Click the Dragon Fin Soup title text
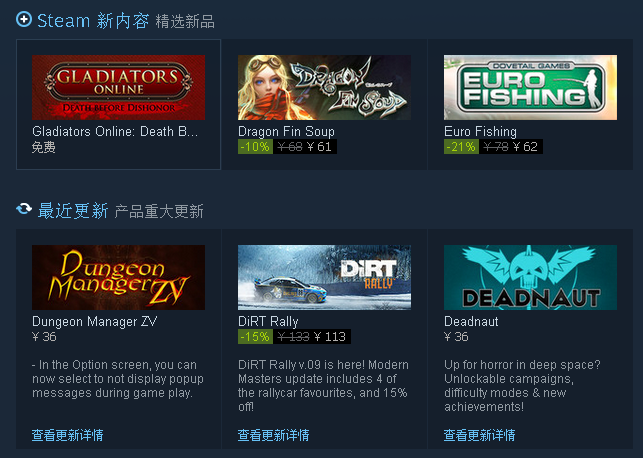The image size is (643, 458). (x=286, y=131)
